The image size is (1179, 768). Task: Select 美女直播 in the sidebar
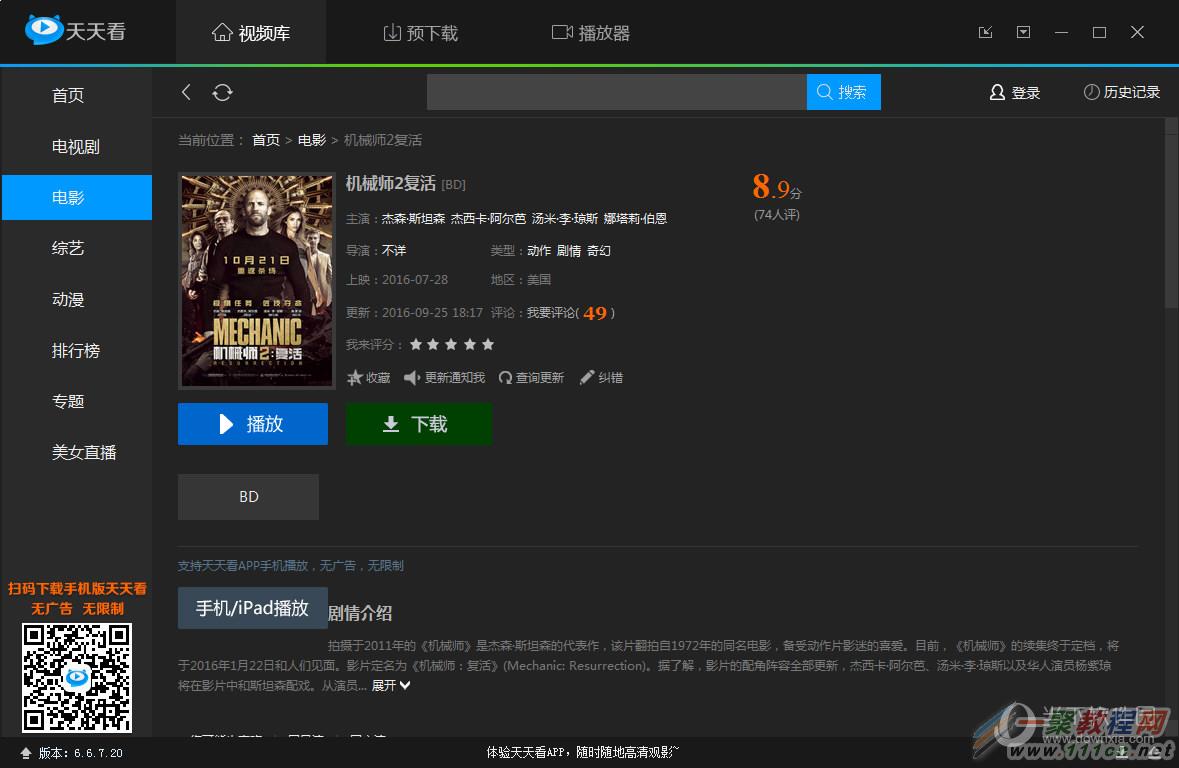(77, 452)
